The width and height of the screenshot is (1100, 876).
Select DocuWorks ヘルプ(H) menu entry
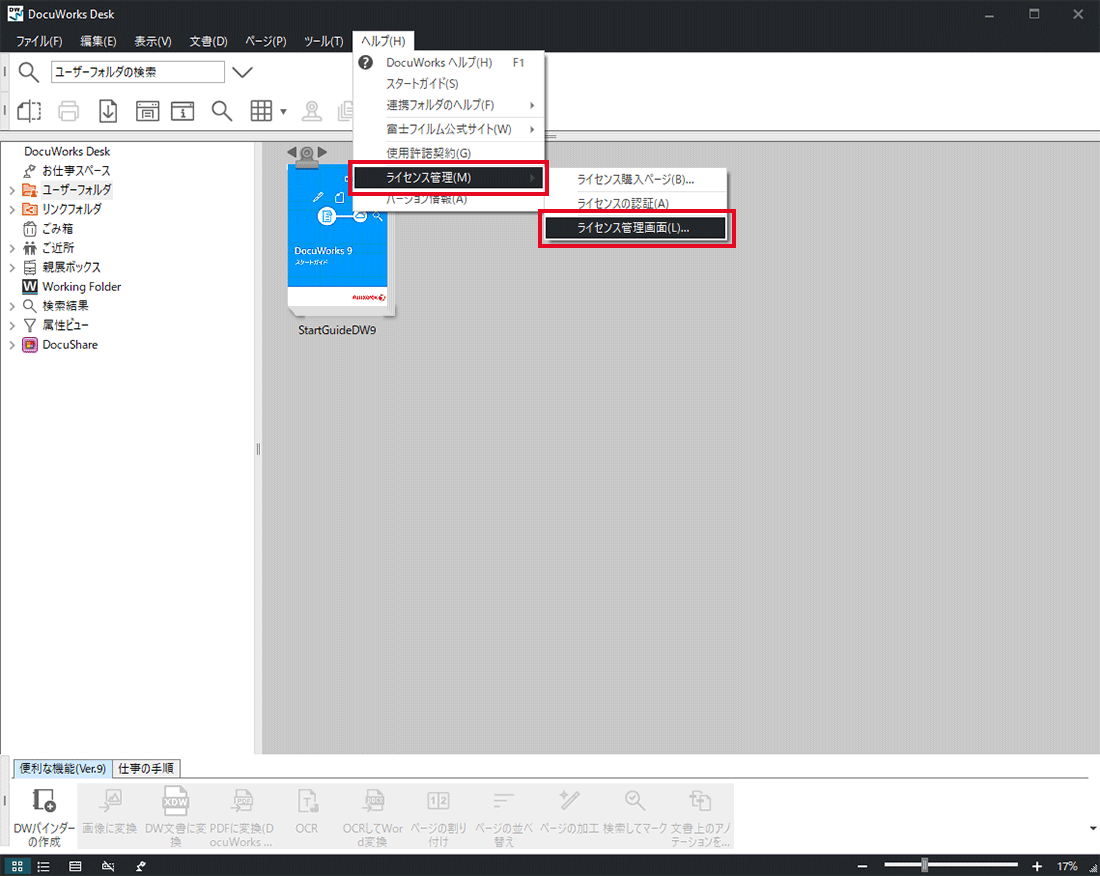pyautogui.click(x=449, y=62)
